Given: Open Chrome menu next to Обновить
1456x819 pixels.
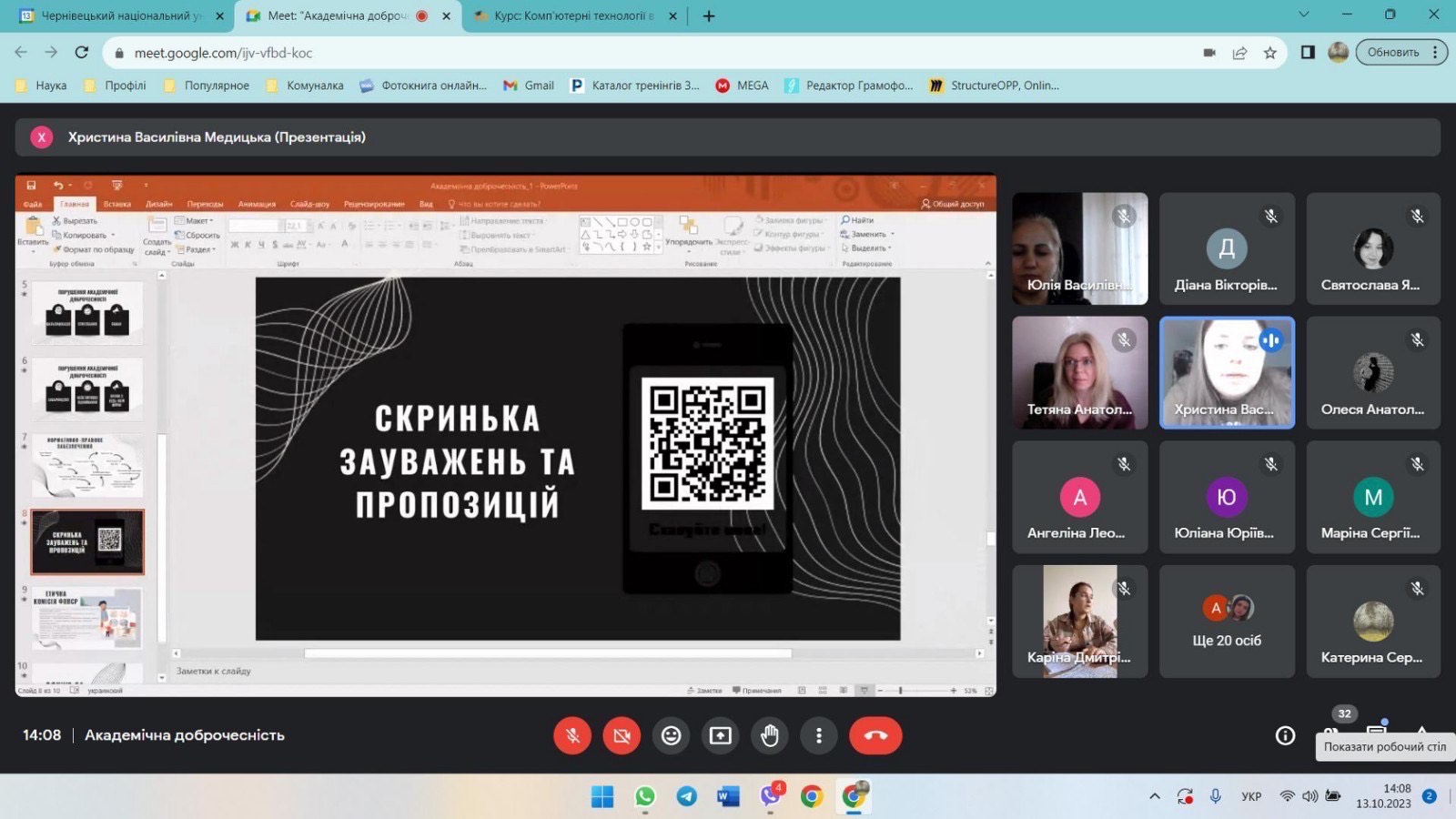Looking at the screenshot, I should (x=1435, y=53).
